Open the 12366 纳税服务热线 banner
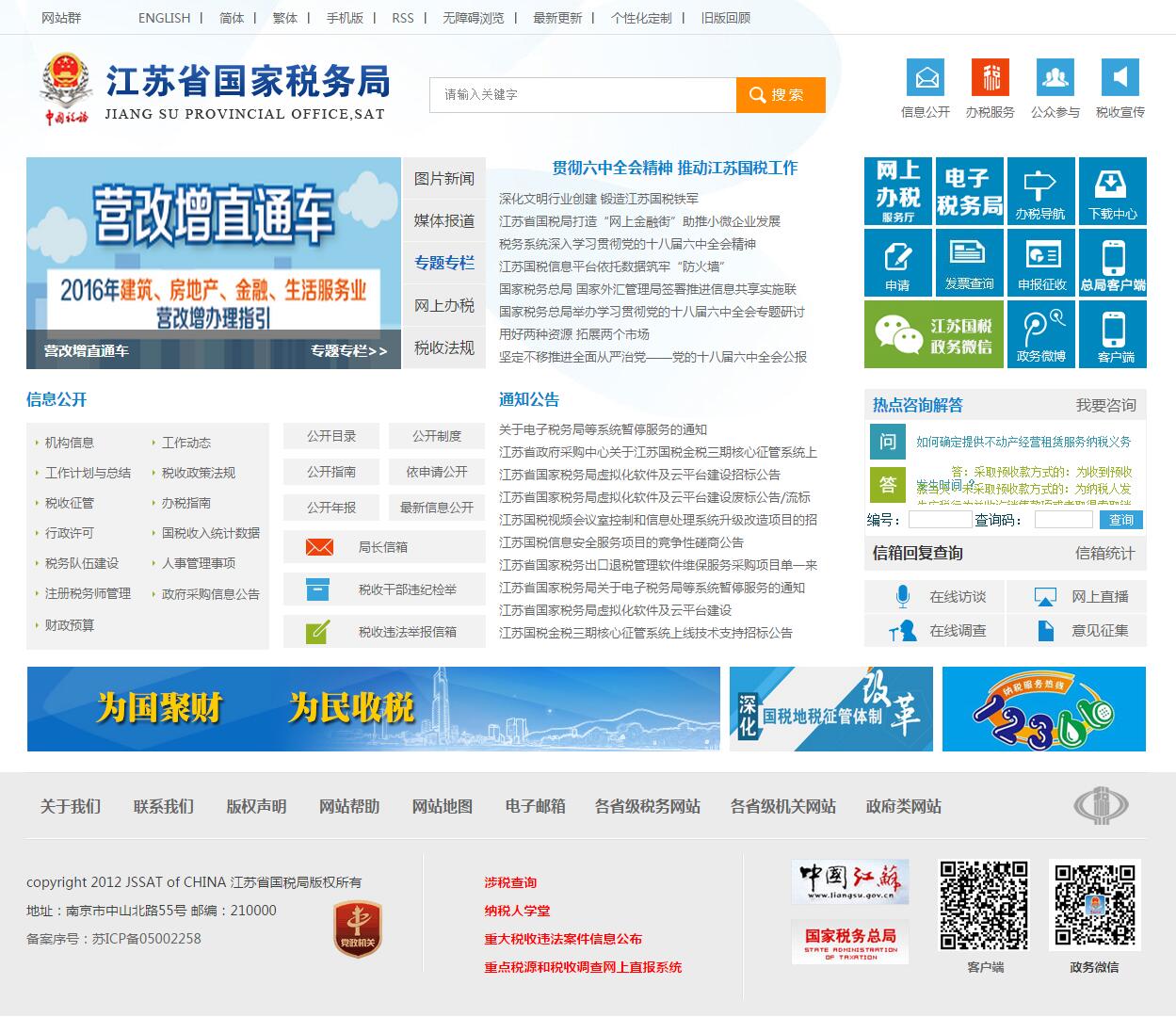This screenshot has width=1176, height=1017. click(1044, 709)
